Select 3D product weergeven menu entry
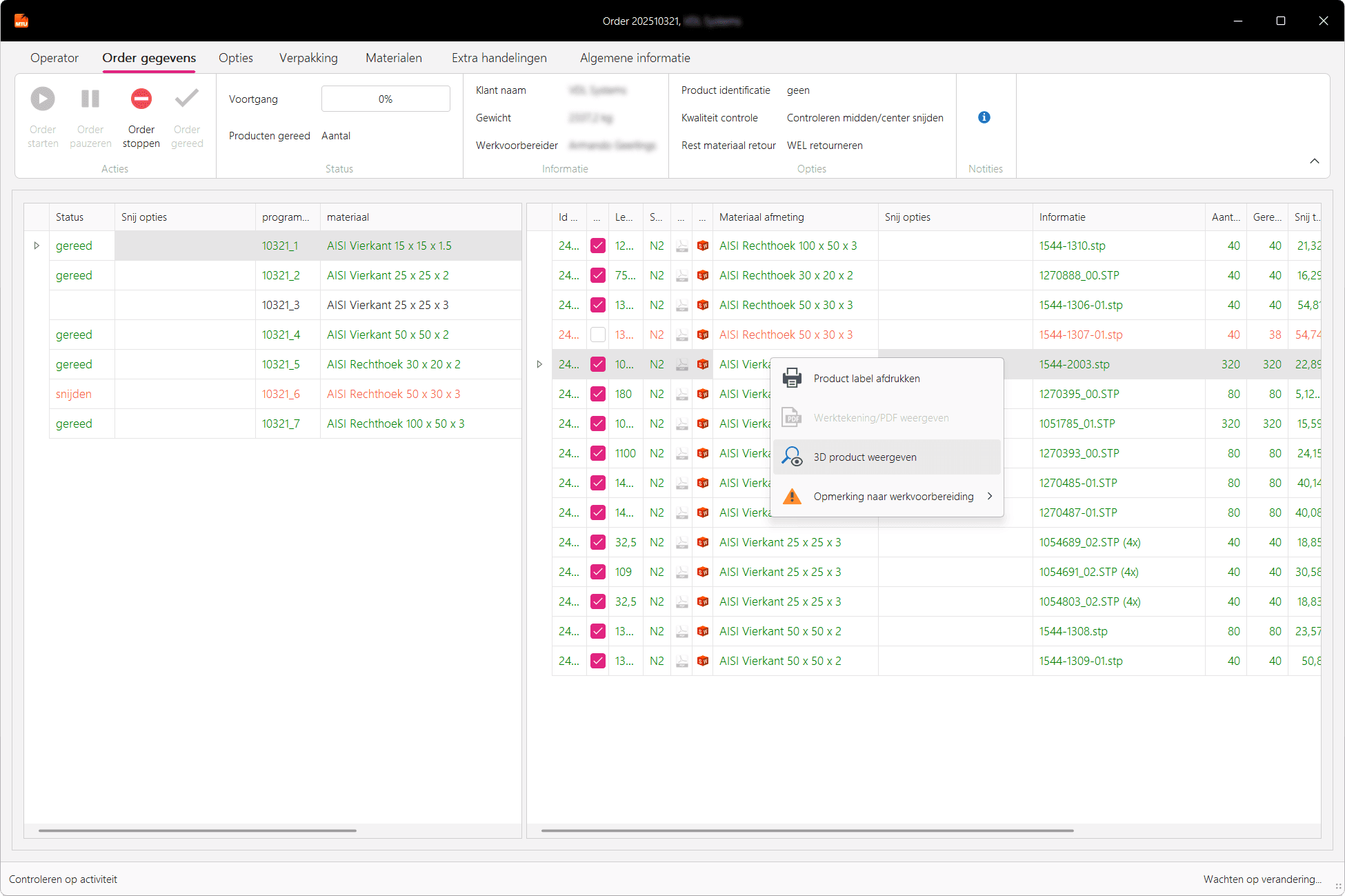This screenshot has width=1345, height=896. point(865,457)
